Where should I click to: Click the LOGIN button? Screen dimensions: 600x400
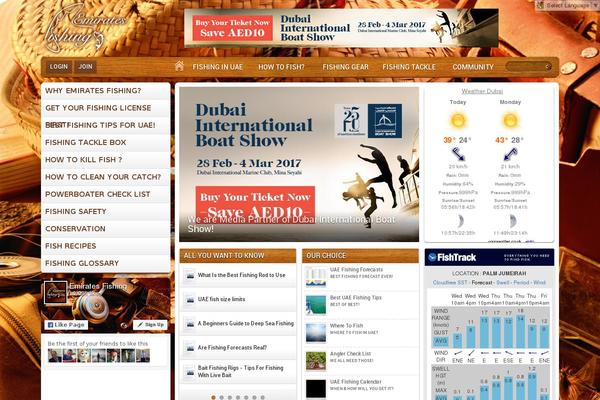pos(59,67)
